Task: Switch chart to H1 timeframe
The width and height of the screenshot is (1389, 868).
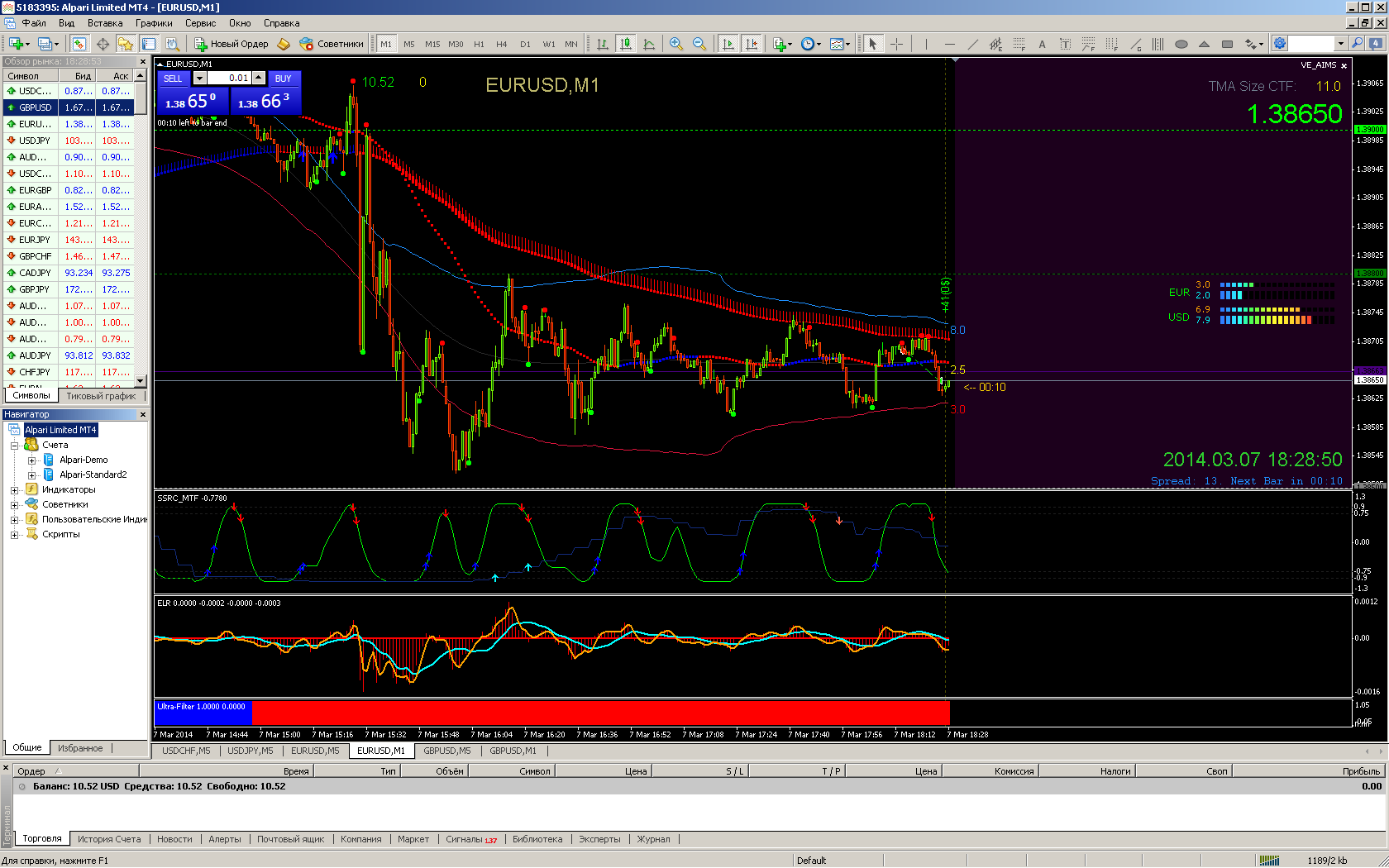Action: [479, 44]
